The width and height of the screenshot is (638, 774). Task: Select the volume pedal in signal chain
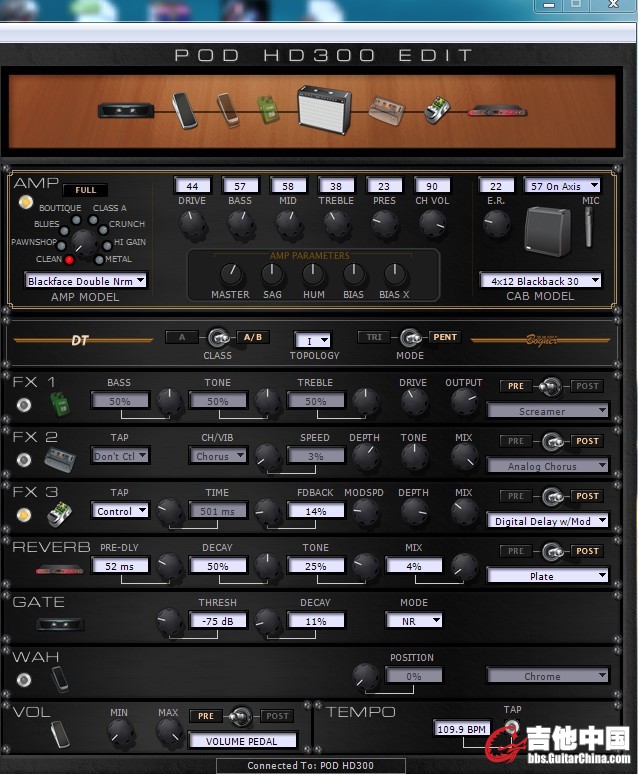click(184, 111)
